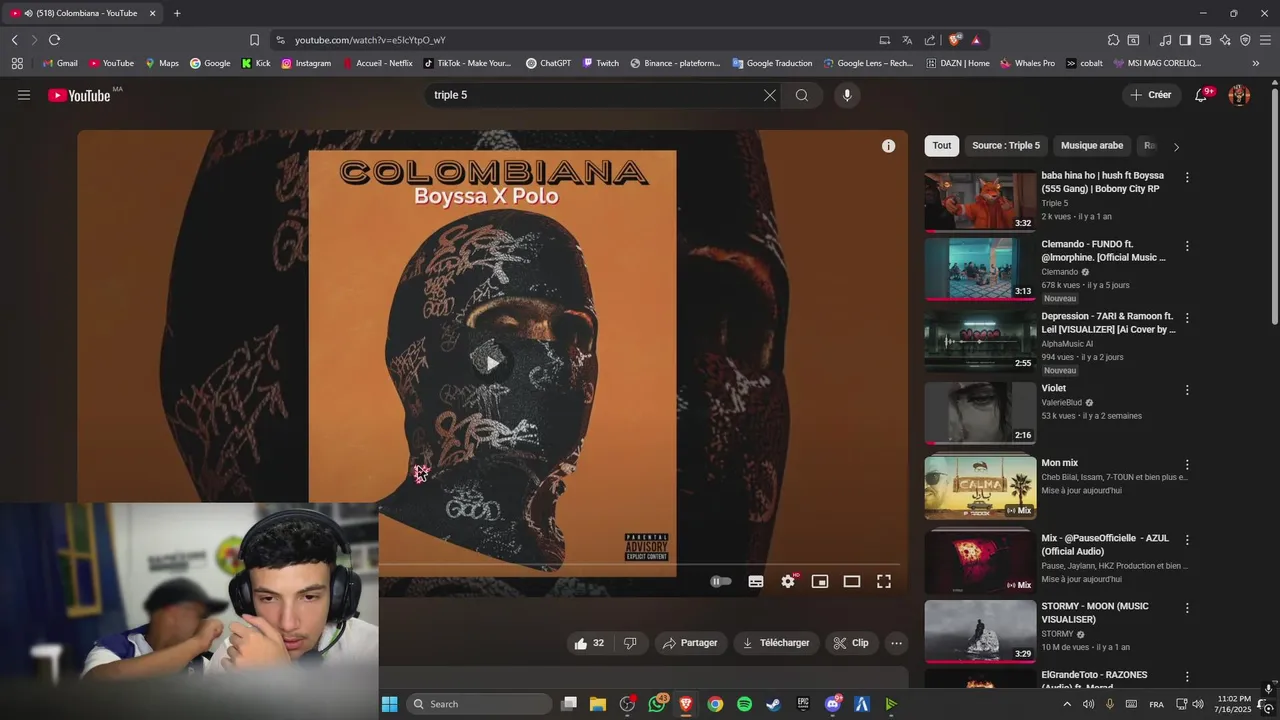Select the Musique arabe chip
The image size is (1280, 720).
pos(1092,146)
